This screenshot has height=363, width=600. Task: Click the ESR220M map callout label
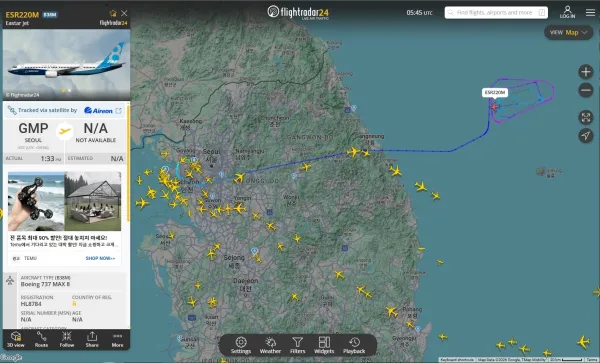(495, 93)
